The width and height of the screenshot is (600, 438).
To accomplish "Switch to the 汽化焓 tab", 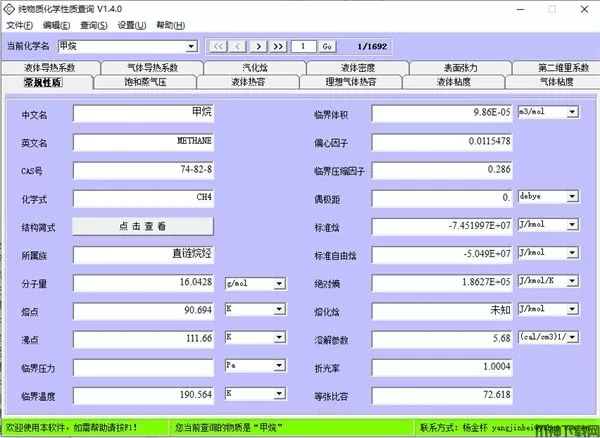I will pyautogui.click(x=255, y=68).
